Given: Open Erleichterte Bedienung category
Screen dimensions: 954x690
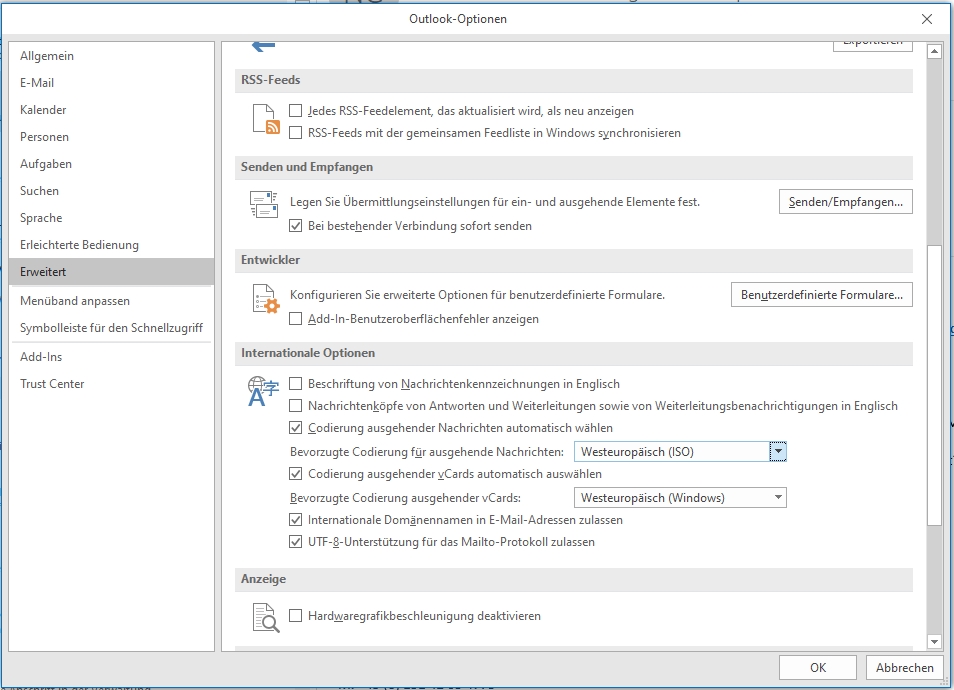Looking at the screenshot, I should tap(111, 245).
